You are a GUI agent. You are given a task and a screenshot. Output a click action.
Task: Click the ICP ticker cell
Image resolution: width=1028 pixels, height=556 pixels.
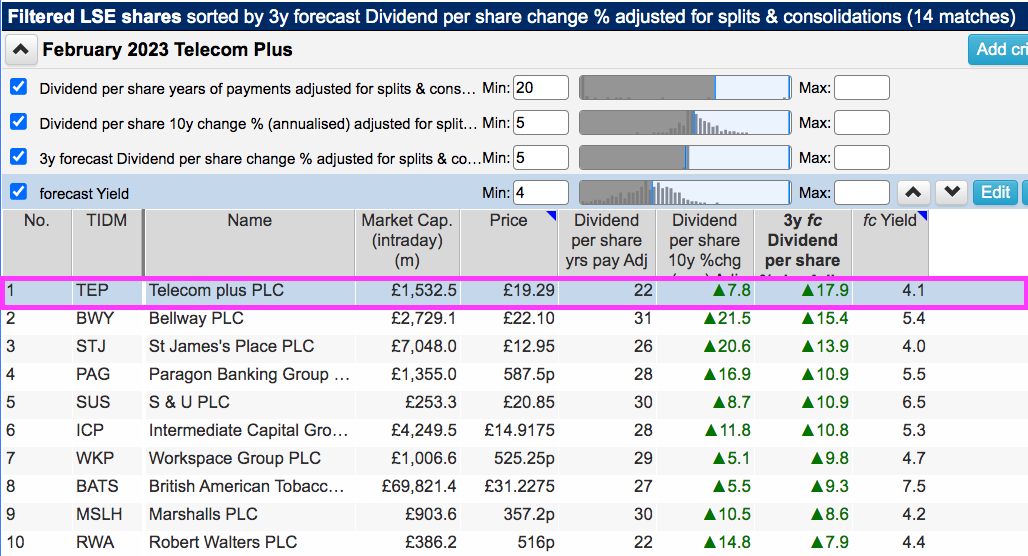coord(90,431)
